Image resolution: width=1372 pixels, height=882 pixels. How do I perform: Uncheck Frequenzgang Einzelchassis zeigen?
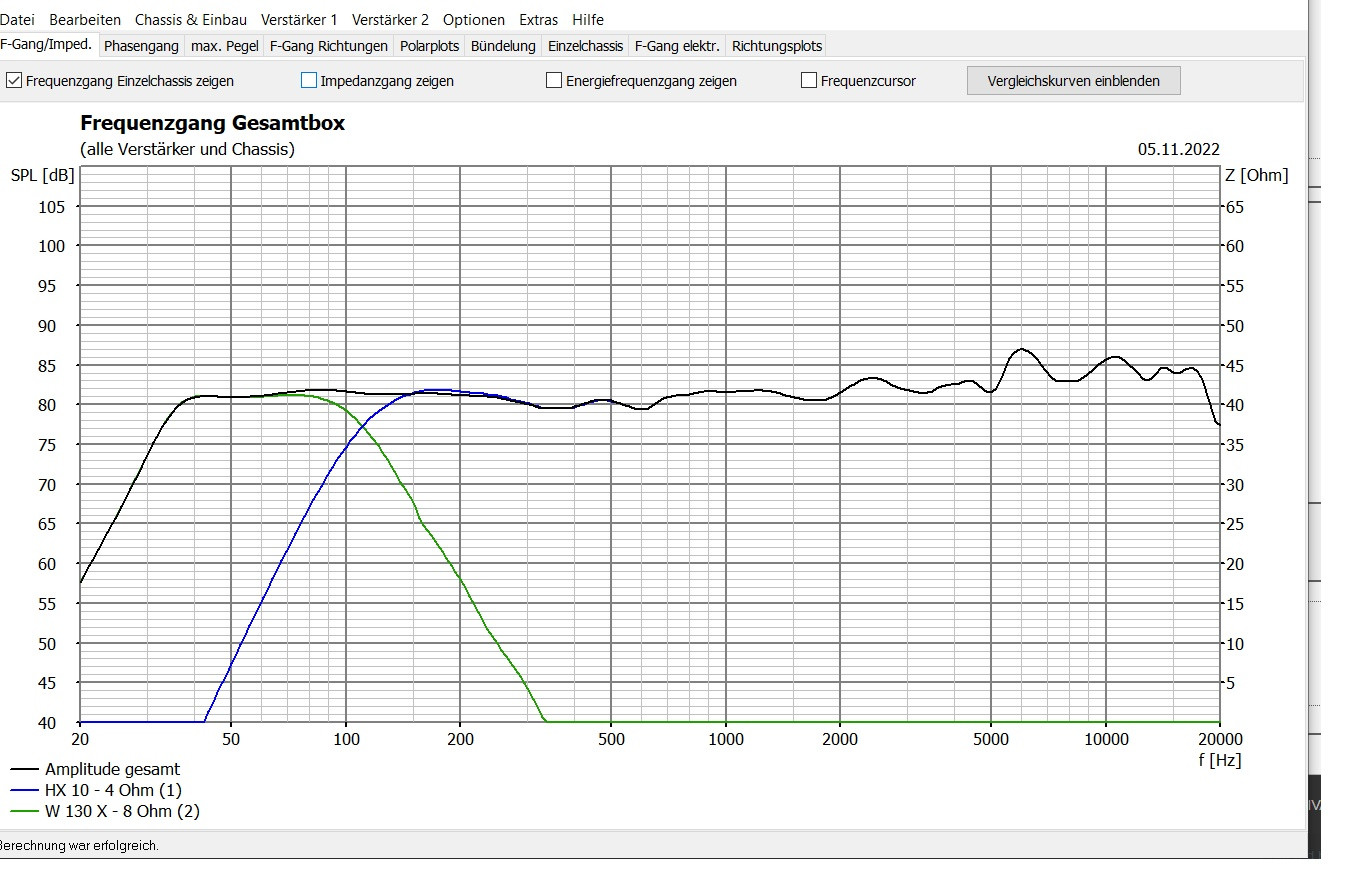point(14,81)
